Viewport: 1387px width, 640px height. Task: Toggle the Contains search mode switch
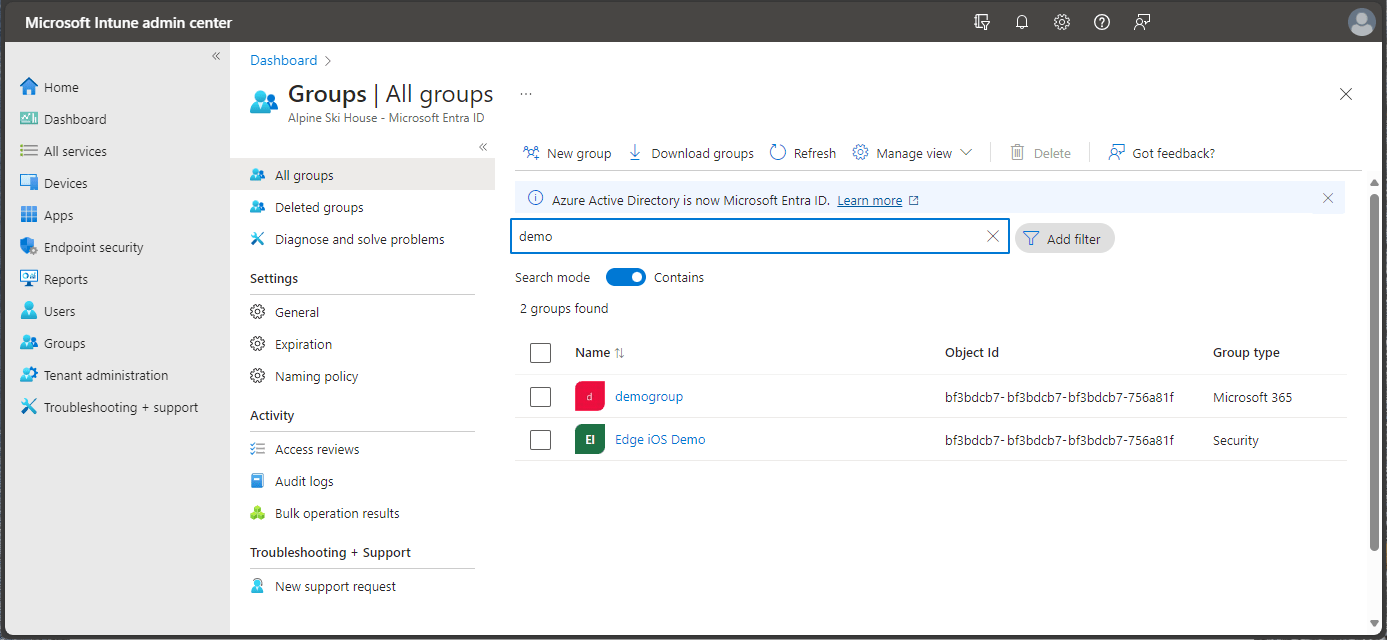pos(626,277)
